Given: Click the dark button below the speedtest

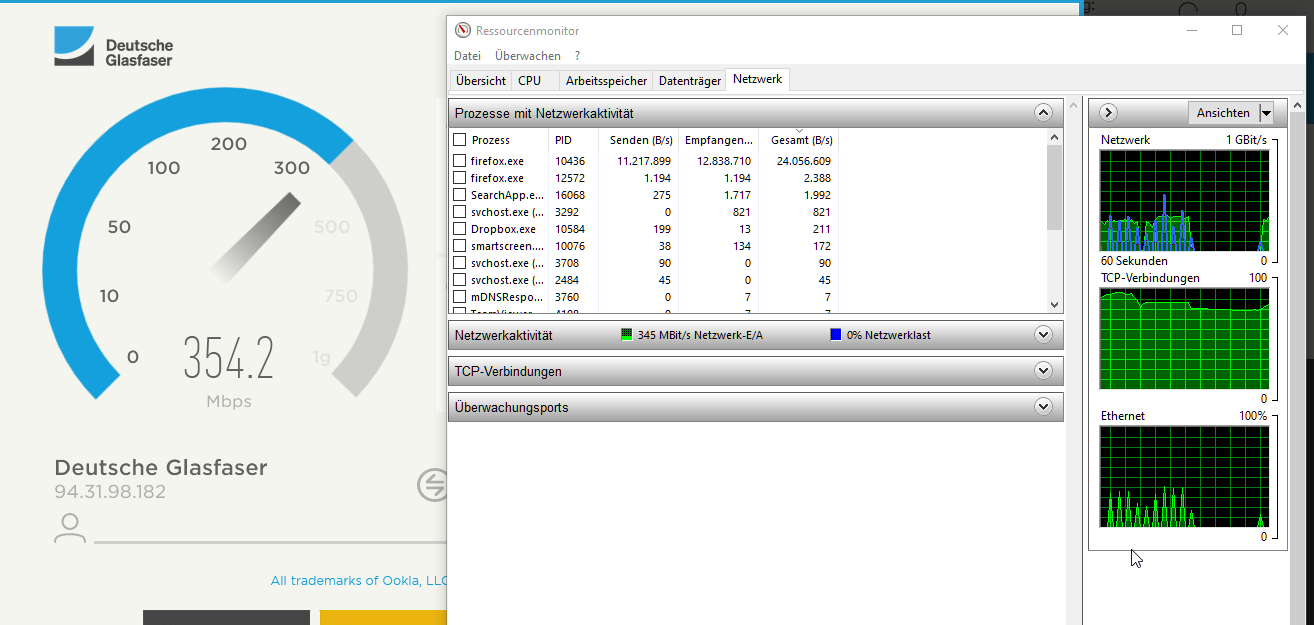Looking at the screenshot, I should point(226,617).
